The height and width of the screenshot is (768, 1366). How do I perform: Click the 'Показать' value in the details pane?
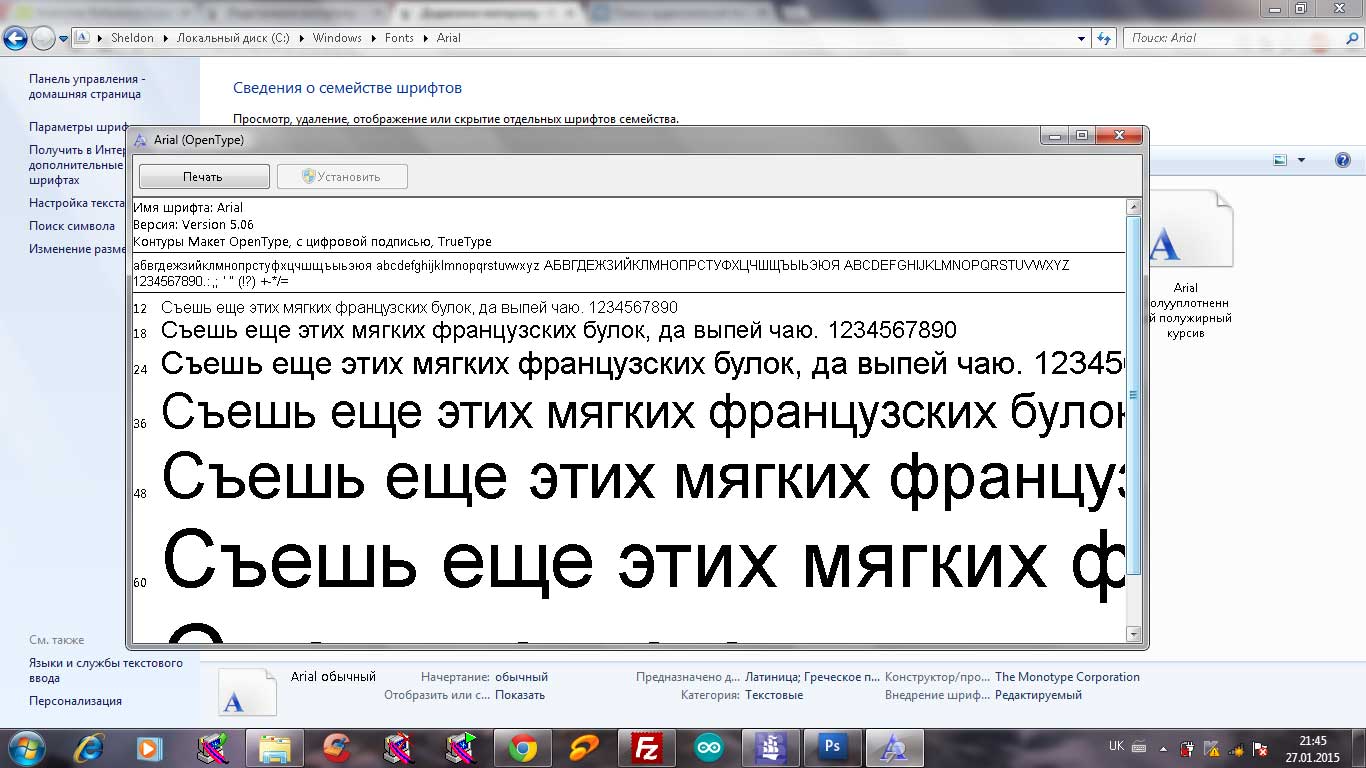tap(520, 695)
